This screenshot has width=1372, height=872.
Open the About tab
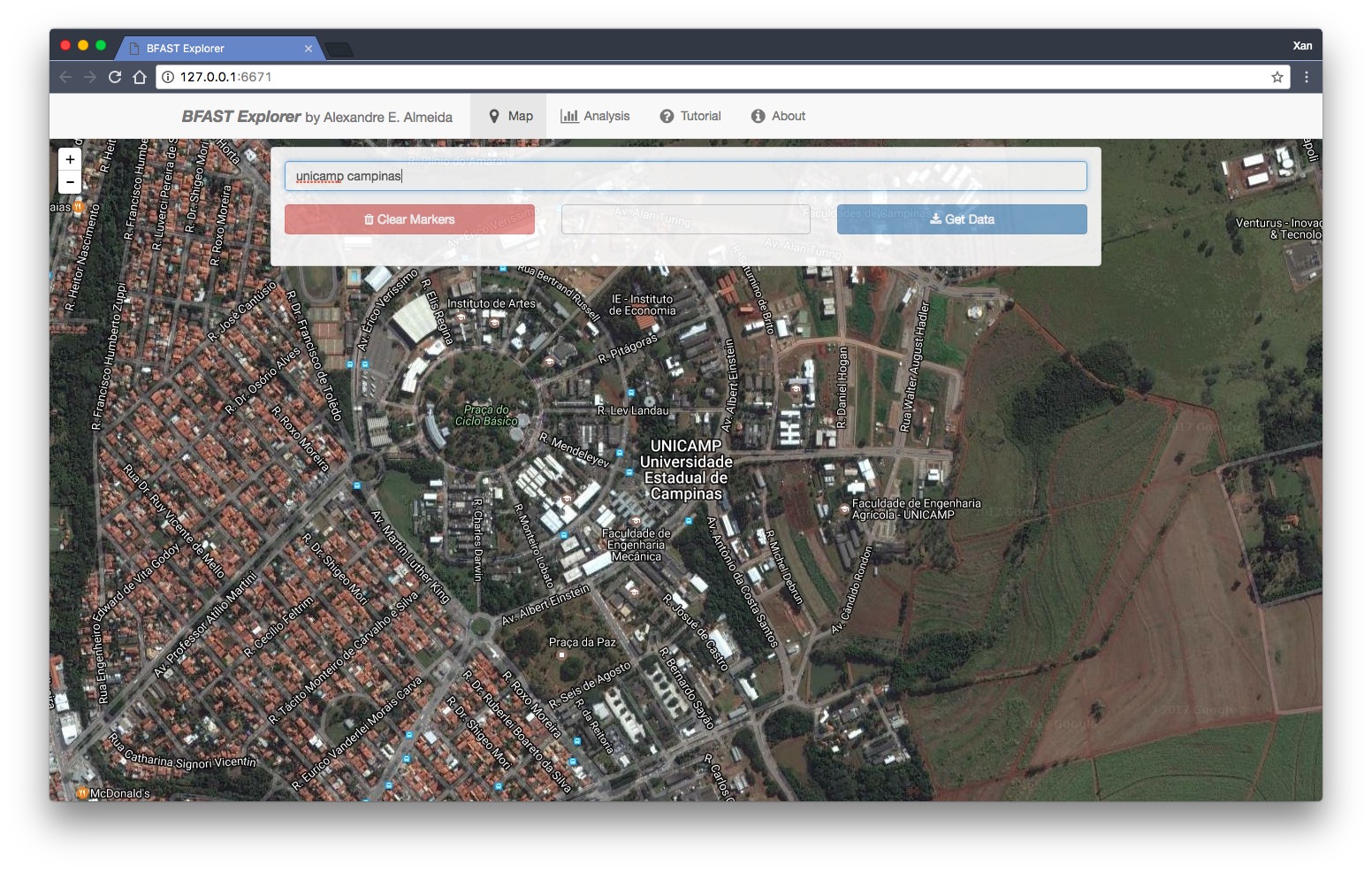click(x=778, y=116)
